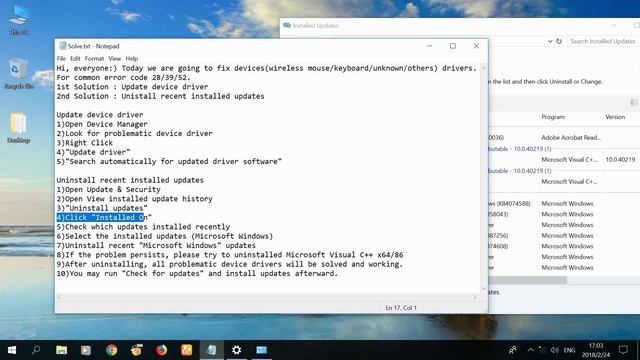Open the taskbar clock showing 17:03
Screen dimensions: 640x360
click(596, 350)
